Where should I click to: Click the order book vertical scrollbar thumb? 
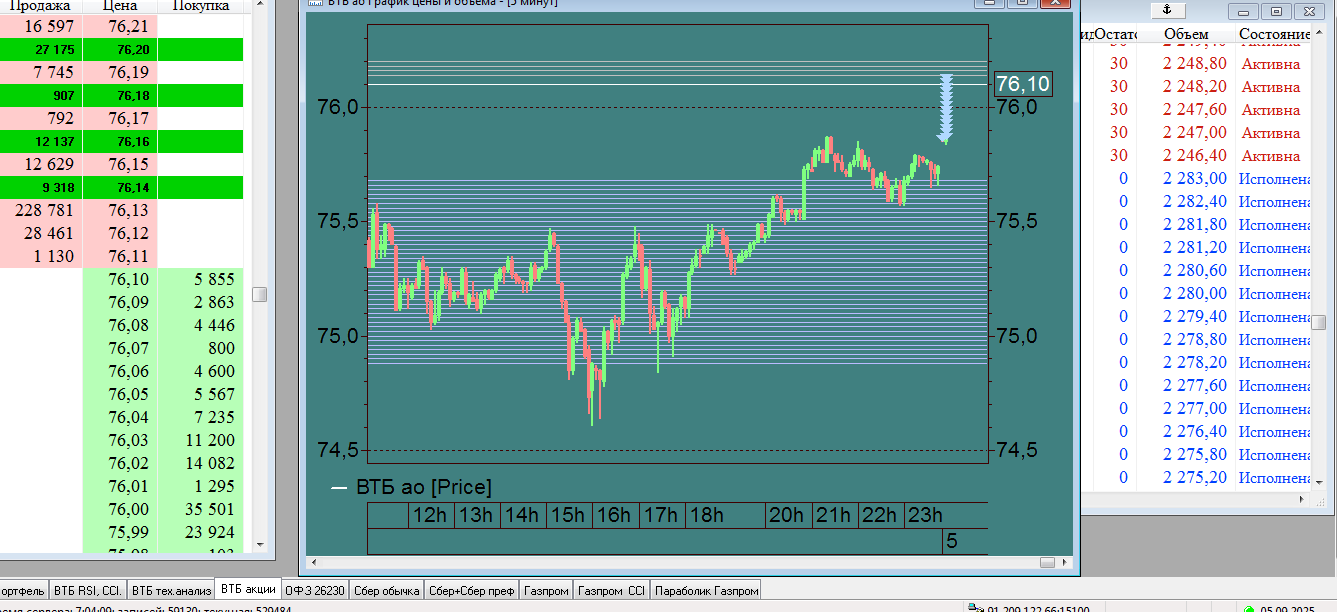260,294
